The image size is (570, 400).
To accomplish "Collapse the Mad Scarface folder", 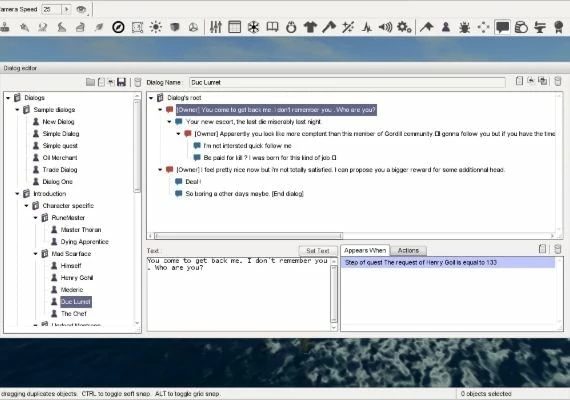I will 36,253.
